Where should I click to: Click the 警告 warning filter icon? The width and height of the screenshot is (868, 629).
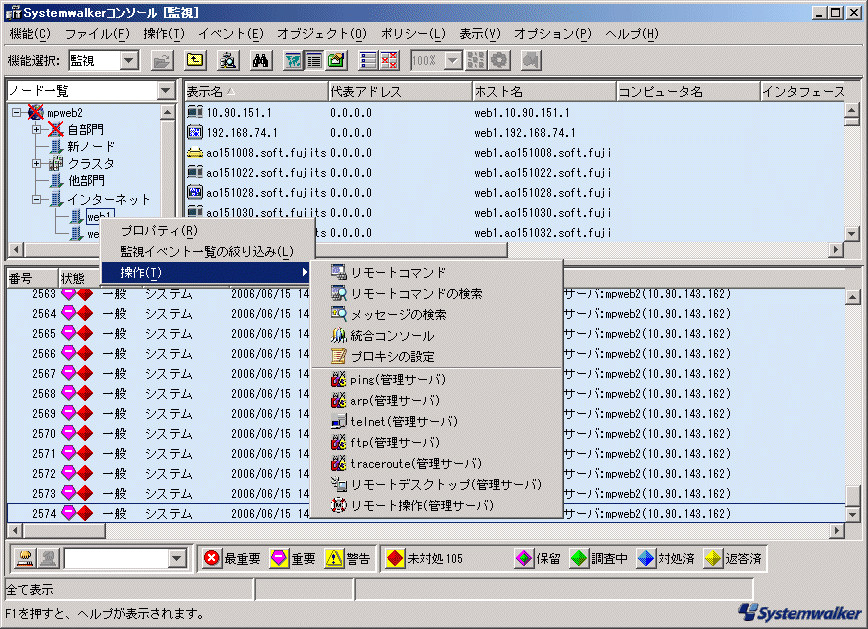click(334, 559)
